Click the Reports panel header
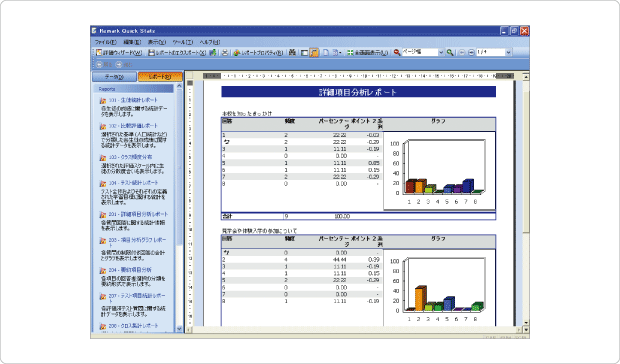Viewport: 620px width, 364px height. [134, 89]
